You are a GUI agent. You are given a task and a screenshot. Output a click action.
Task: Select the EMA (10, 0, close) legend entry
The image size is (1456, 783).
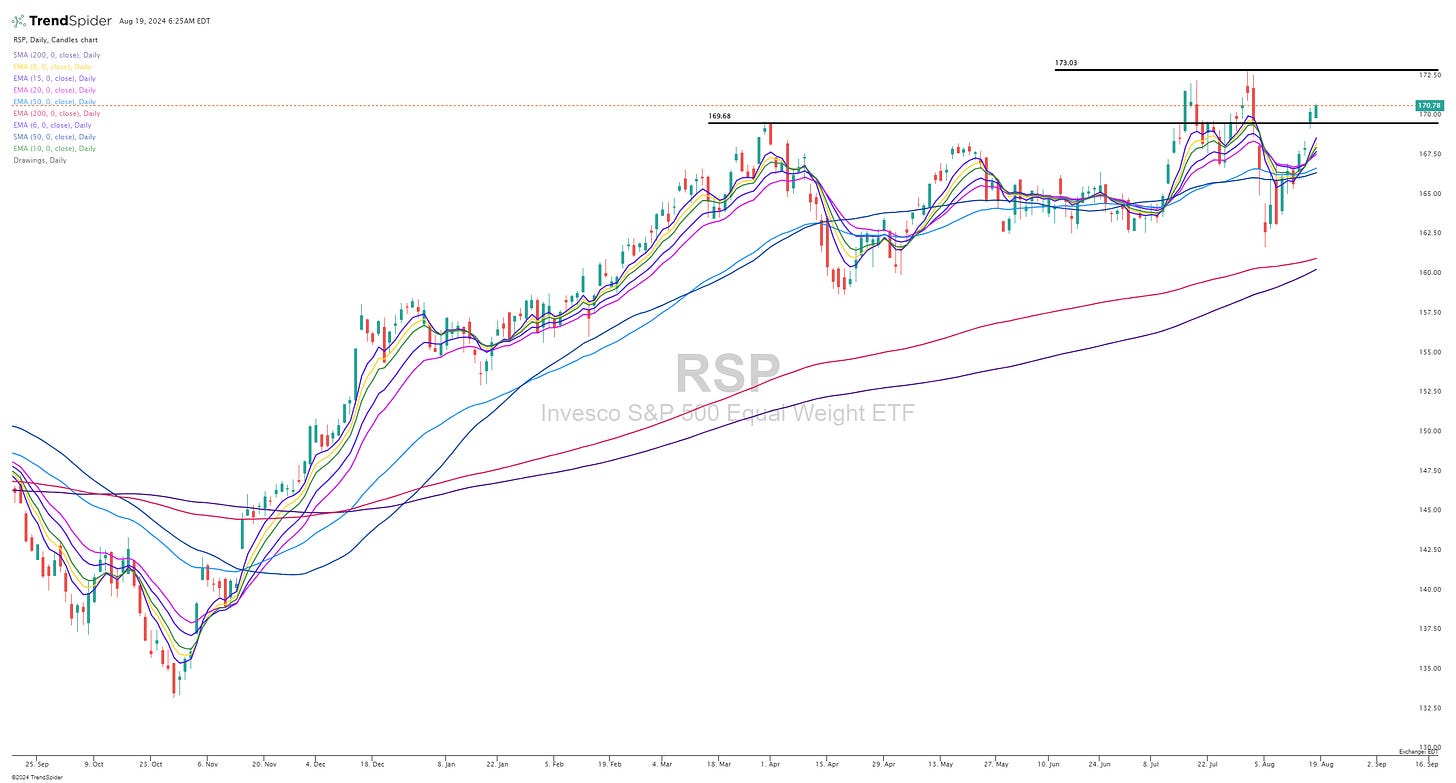pyautogui.click(x=54, y=149)
